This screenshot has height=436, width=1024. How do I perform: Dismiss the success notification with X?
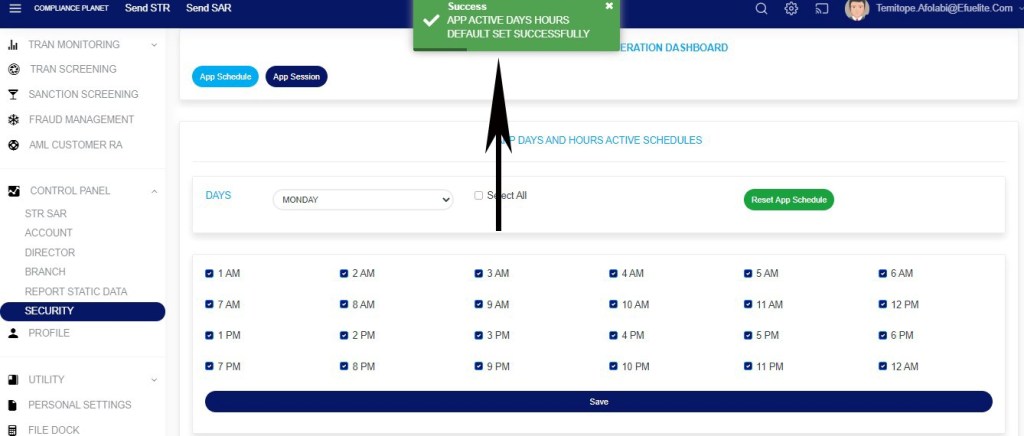pyautogui.click(x=609, y=6)
